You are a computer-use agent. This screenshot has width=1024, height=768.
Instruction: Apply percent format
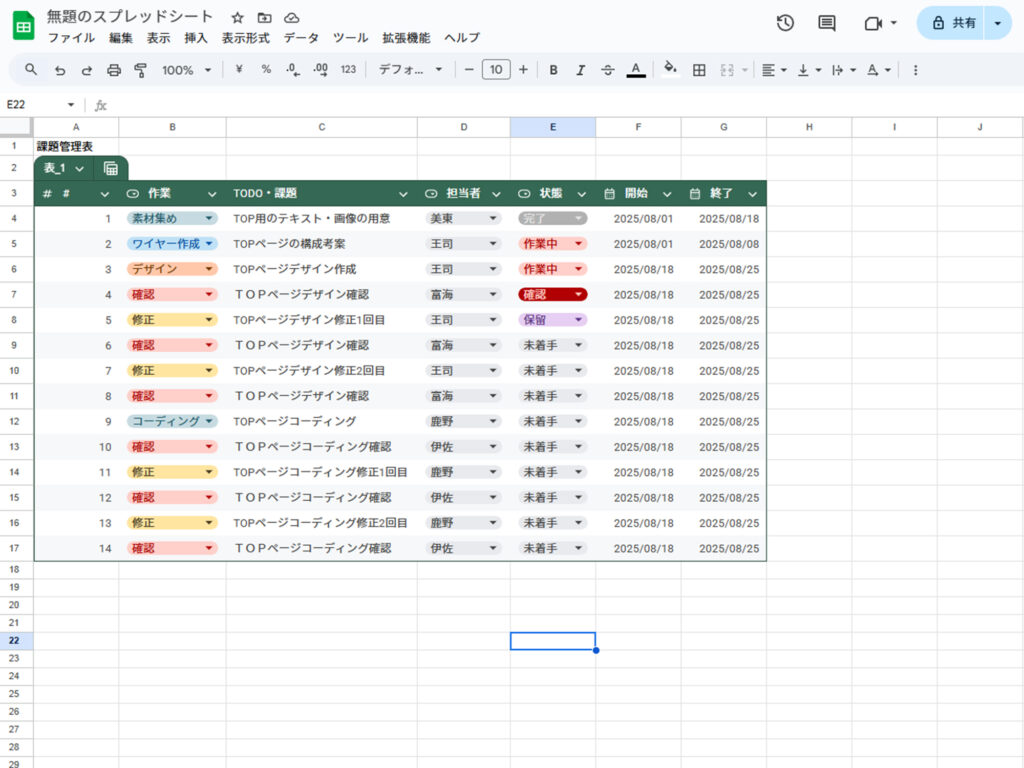(266, 69)
